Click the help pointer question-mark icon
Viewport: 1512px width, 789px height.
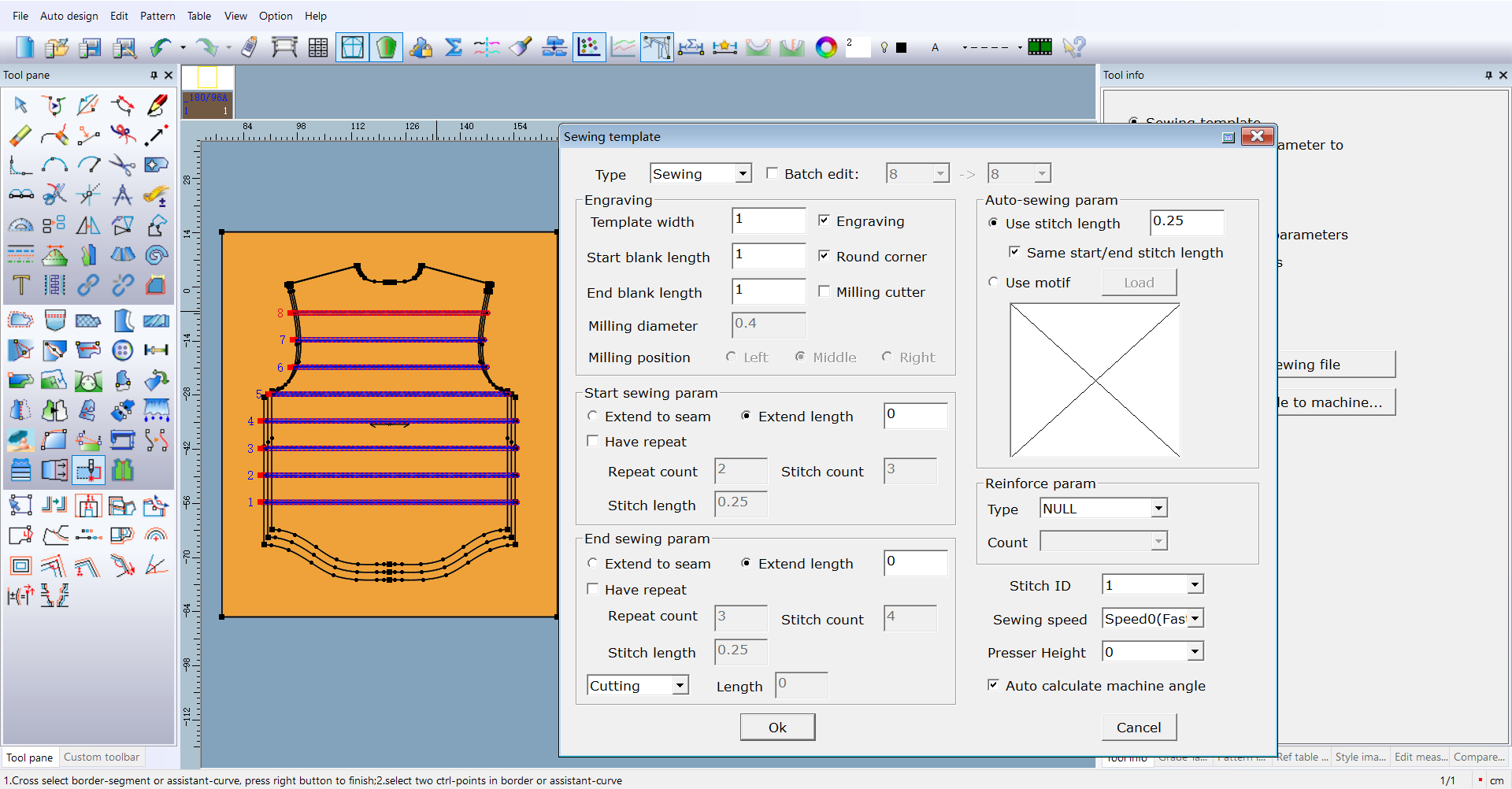1074,47
